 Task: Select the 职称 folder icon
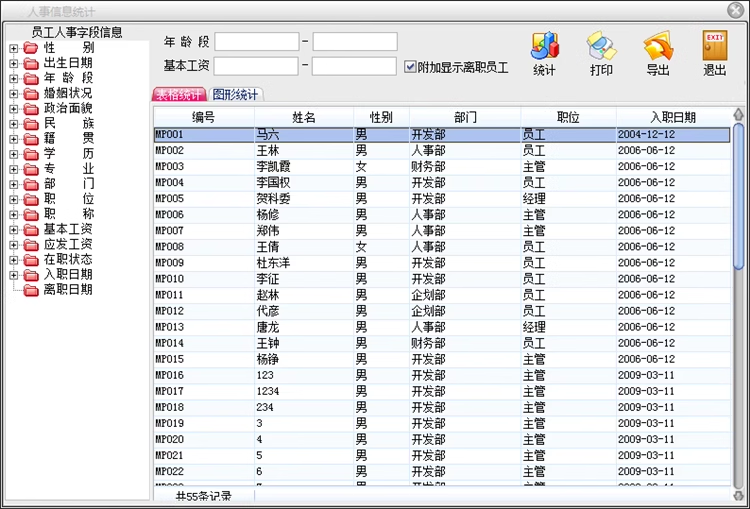[31, 214]
